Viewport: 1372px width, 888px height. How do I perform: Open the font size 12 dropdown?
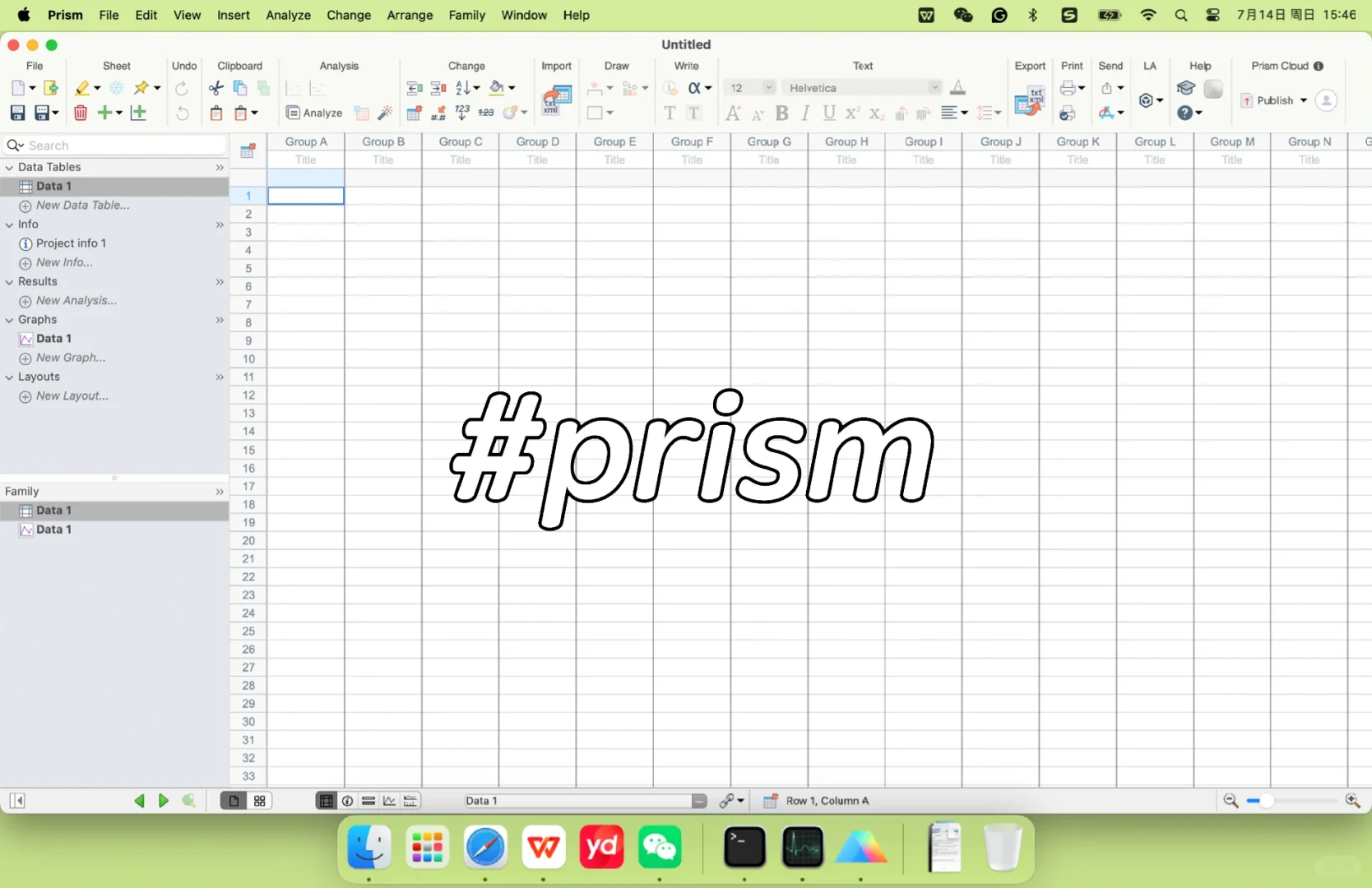coord(768,87)
